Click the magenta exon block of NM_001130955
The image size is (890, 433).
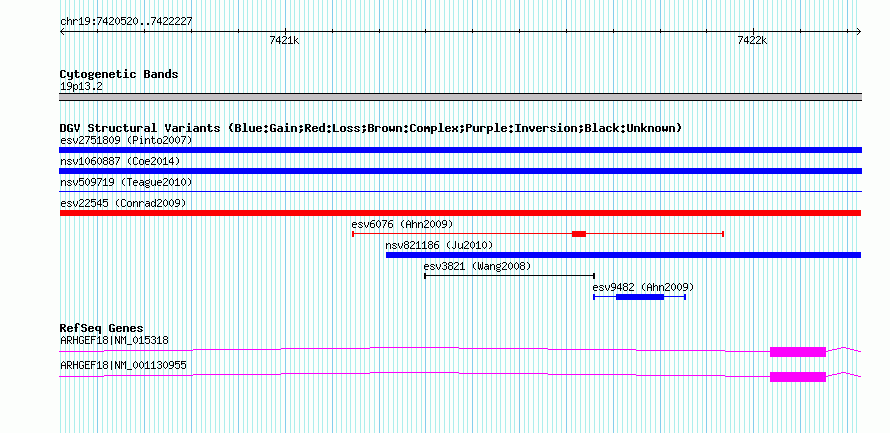tap(797, 377)
